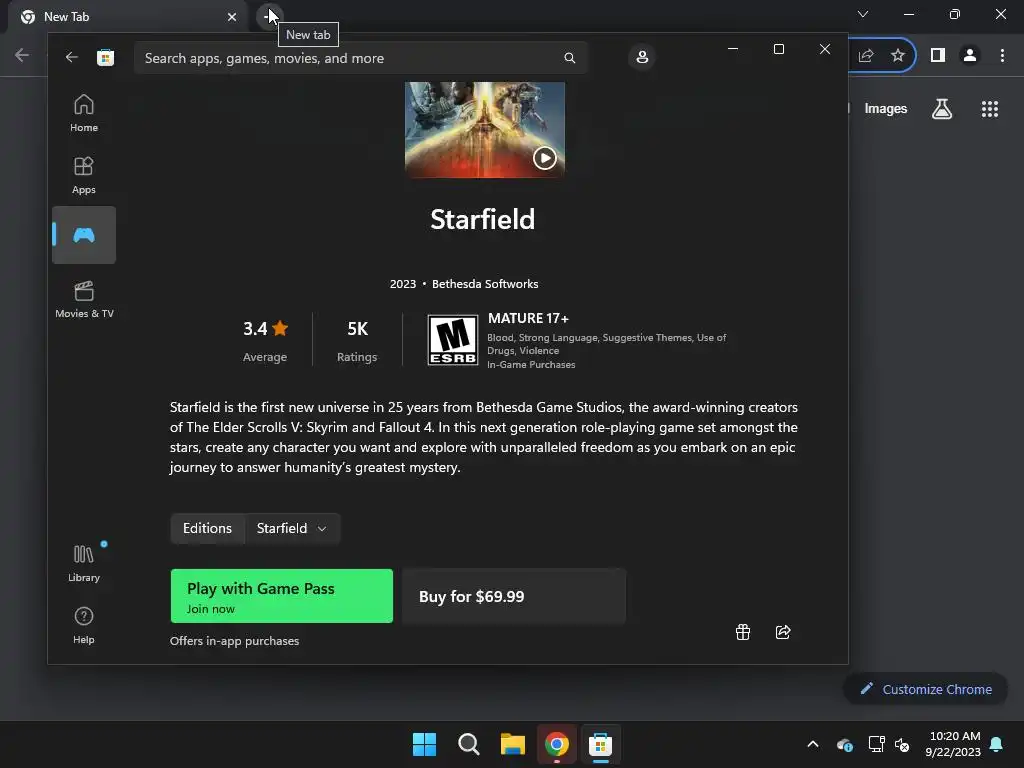
Task: Click the search magnifier in Store search box
Action: (x=569, y=58)
